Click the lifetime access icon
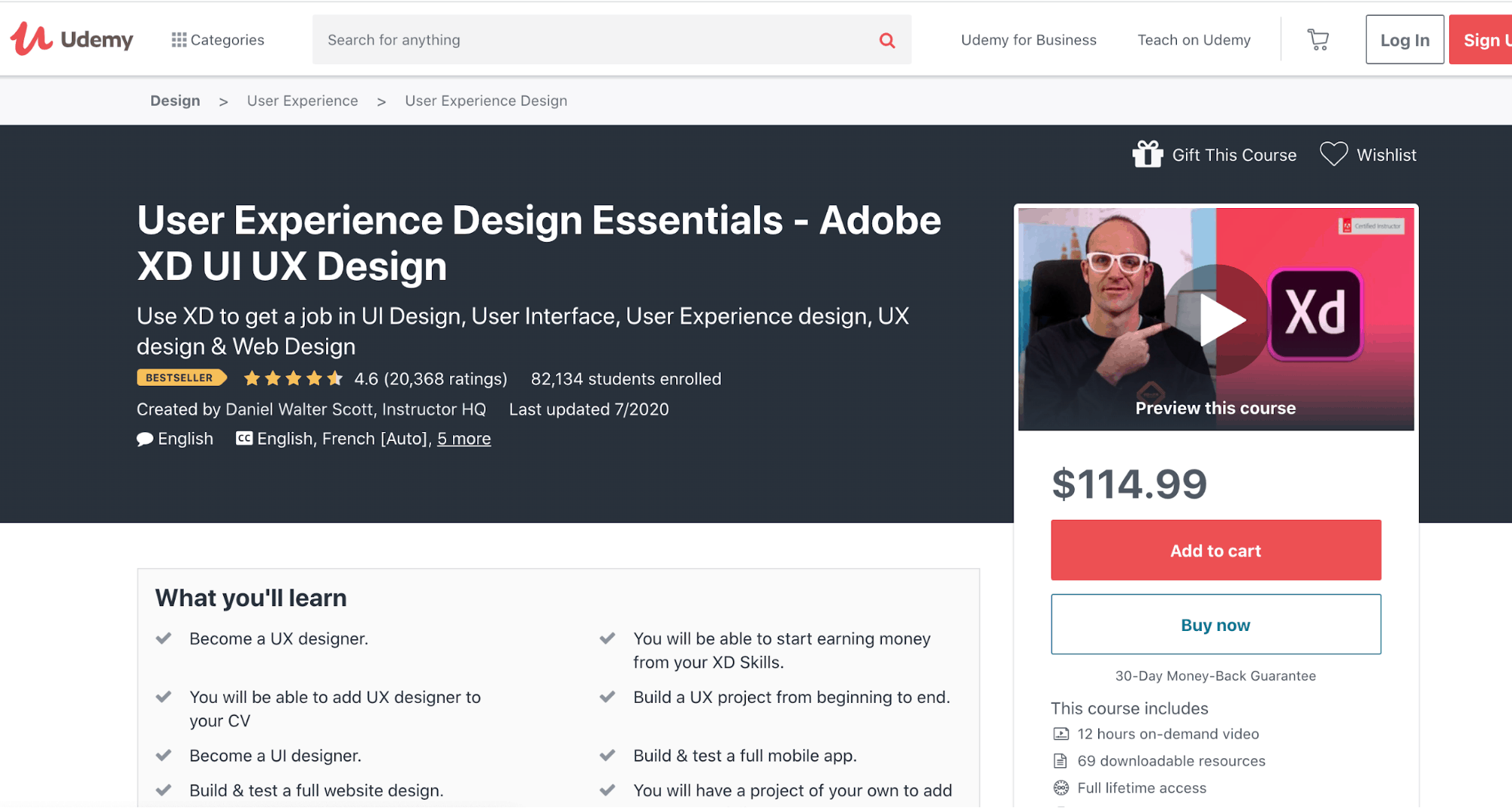The height and width of the screenshot is (808, 1512). click(x=1061, y=788)
